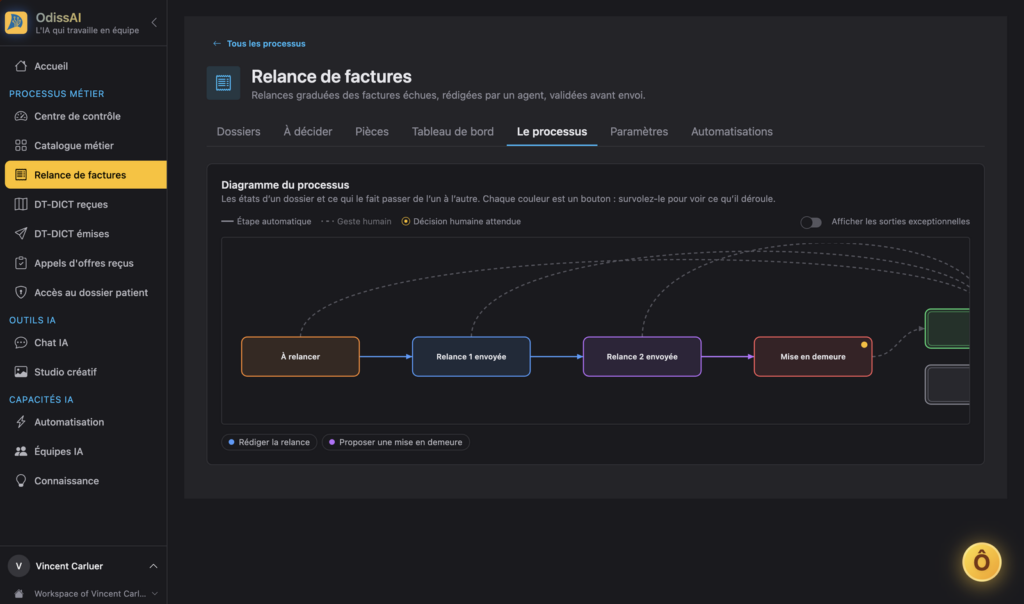Click the gray node at diagram edge
1024x604 pixels.
click(x=948, y=385)
